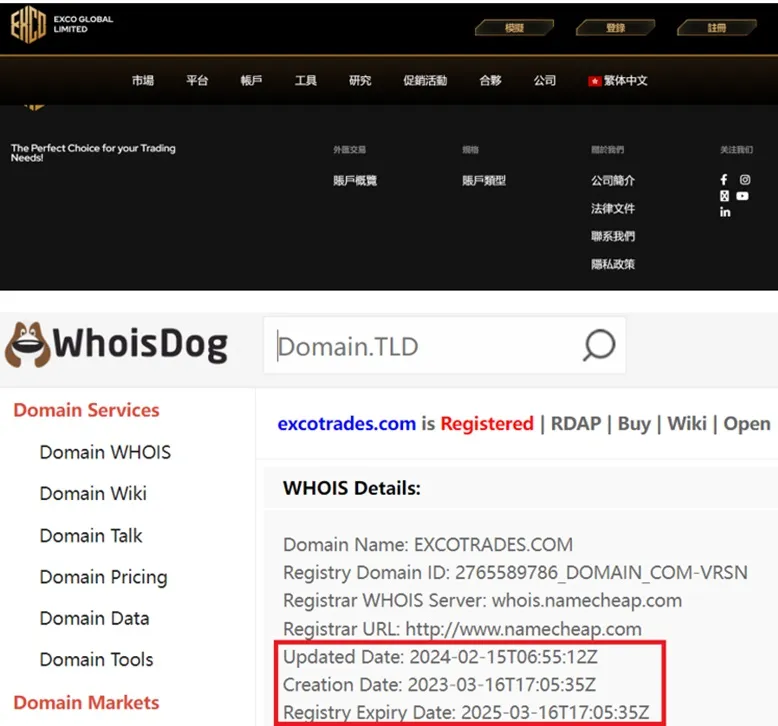
Task: Click the Registrar URL line
Action: (x=462, y=629)
